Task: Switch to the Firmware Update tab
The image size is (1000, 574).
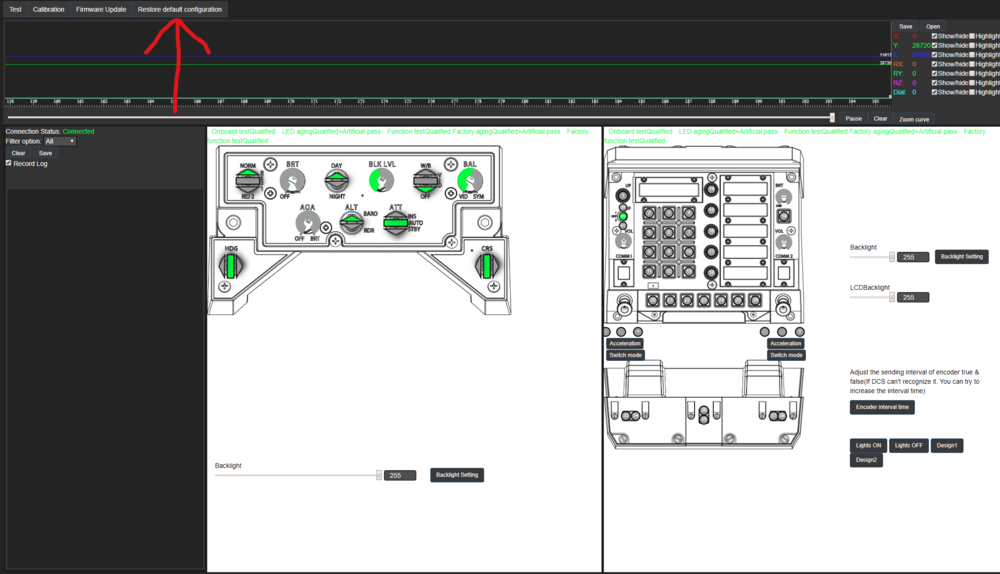Action: tap(101, 10)
